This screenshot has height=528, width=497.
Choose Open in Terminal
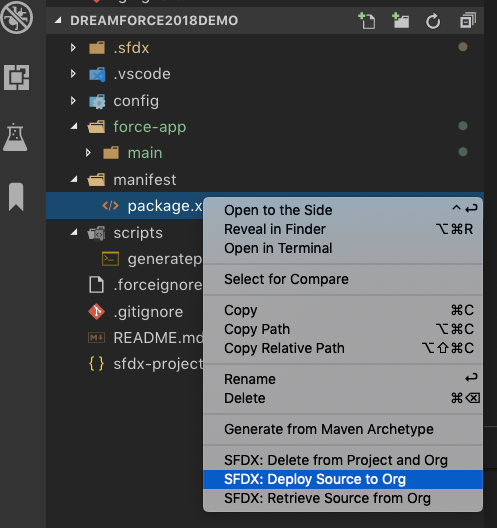[x=343, y=248]
